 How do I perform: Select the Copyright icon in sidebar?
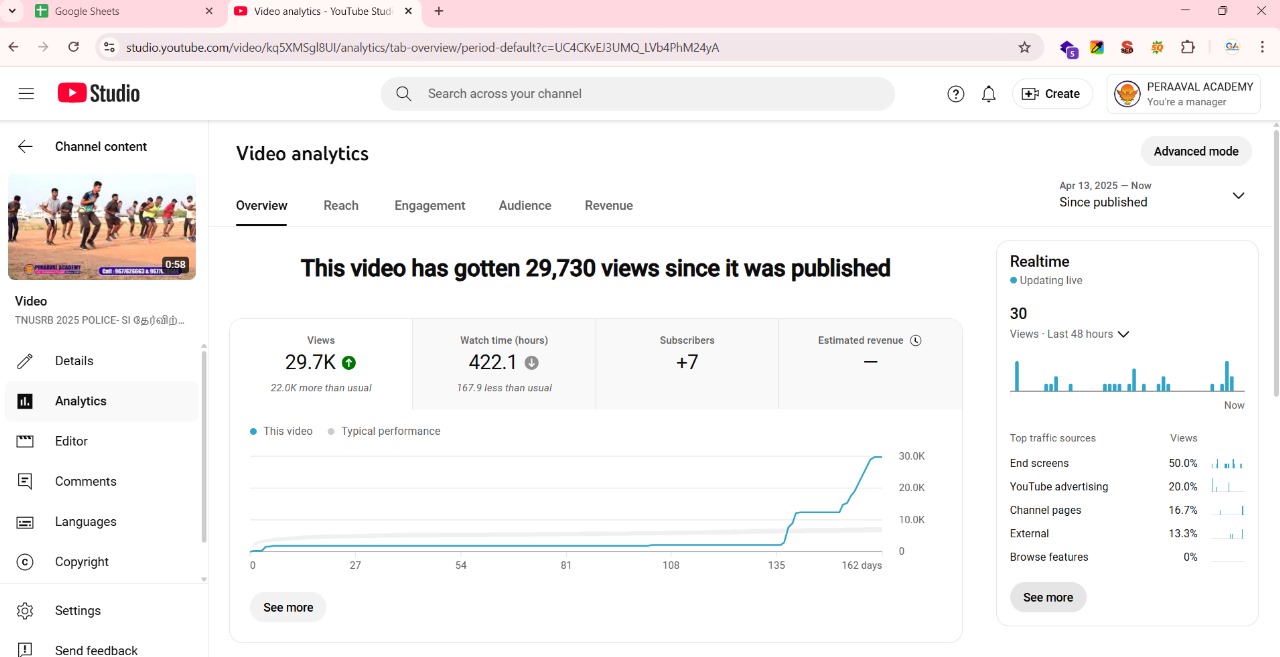click(x=25, y=562)
